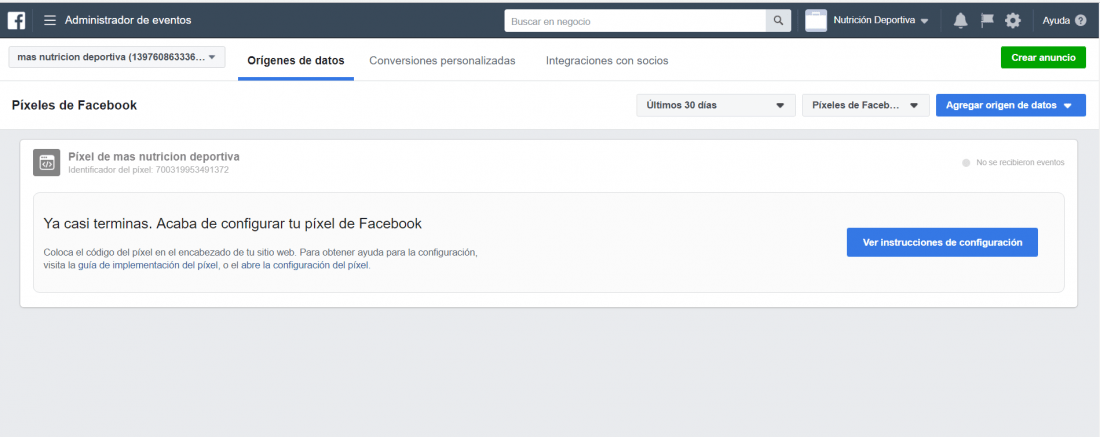Switch to Integraciones con socios tab
The image size is (1100, 437).
[607, 61]
